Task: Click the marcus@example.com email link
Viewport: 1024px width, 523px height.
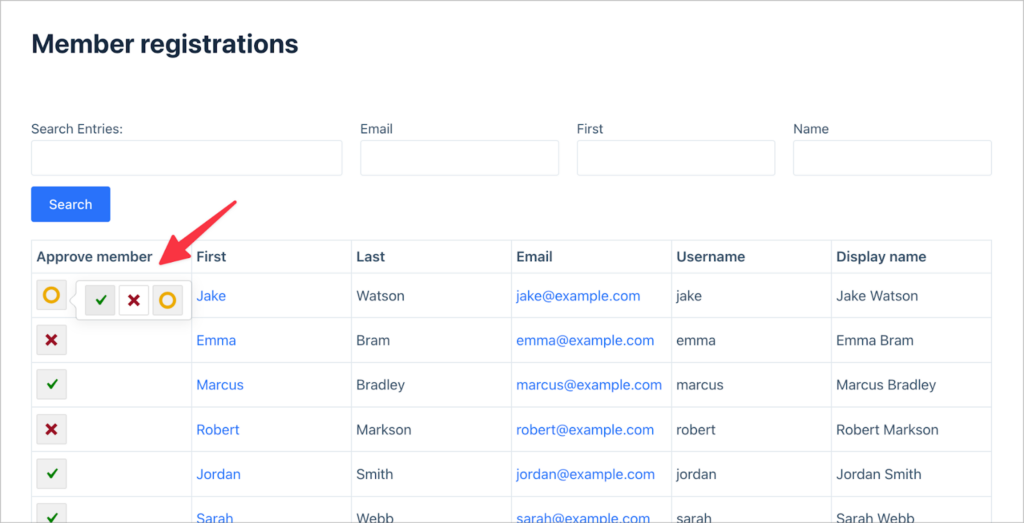Action: (588, 385)
